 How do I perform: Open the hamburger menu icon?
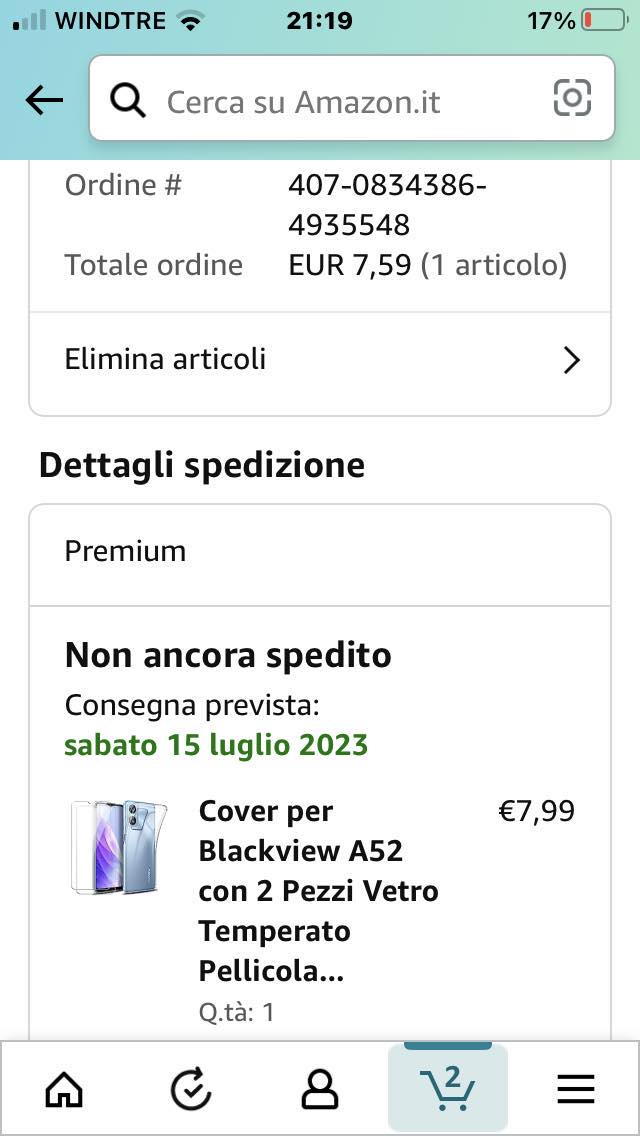click(x=575, y=1089)
